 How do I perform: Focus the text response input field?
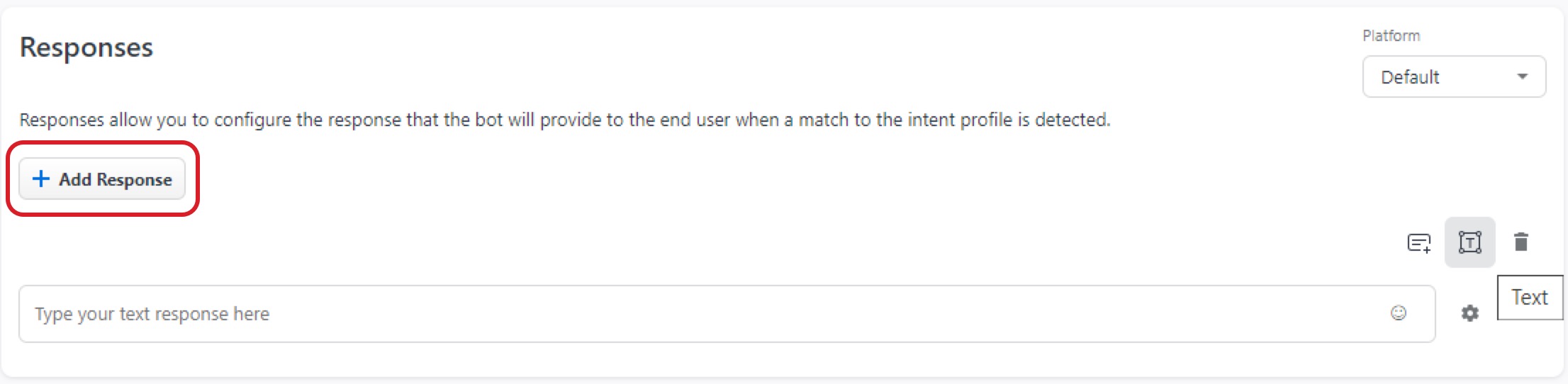[709, 314]
